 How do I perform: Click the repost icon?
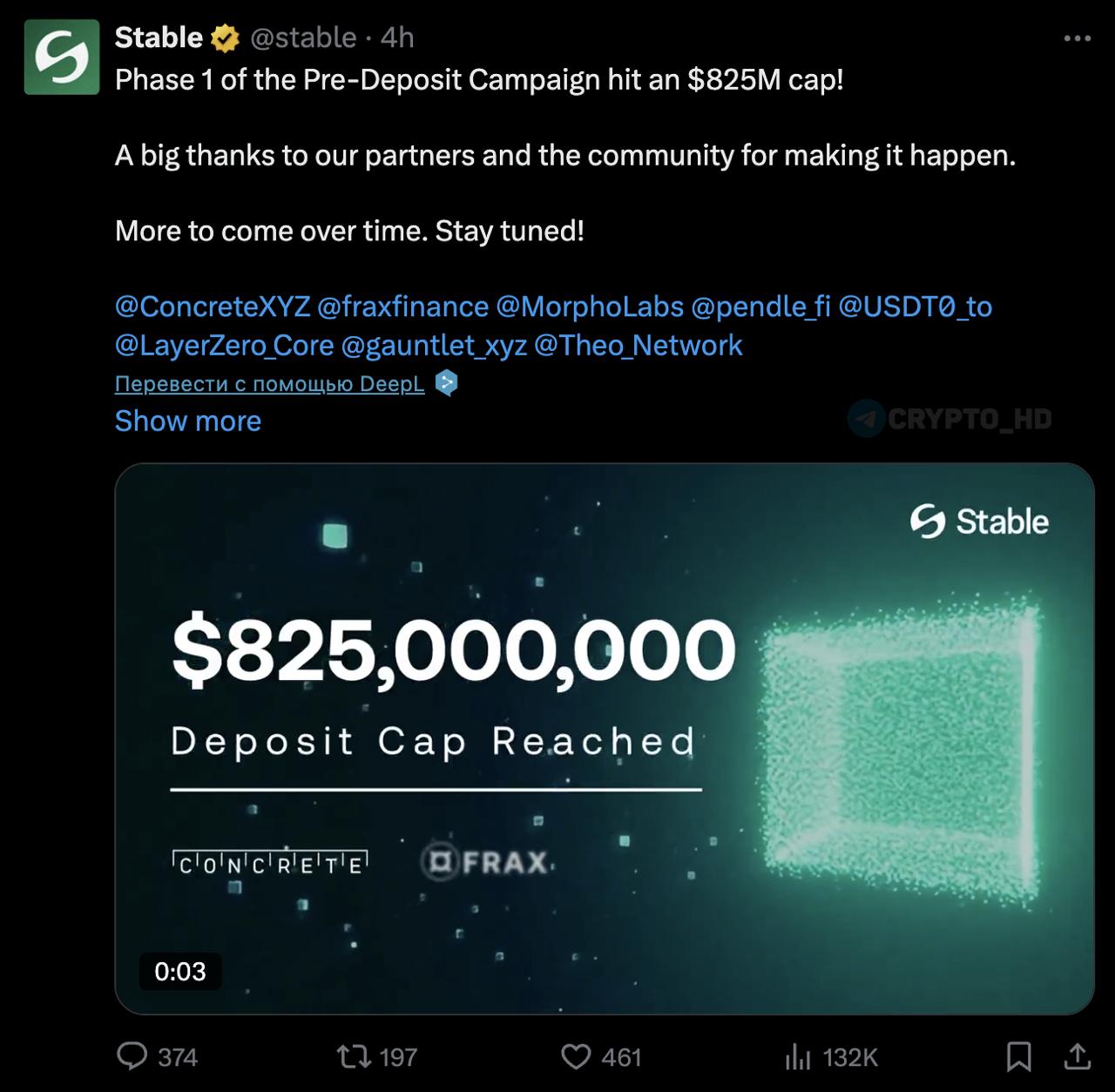point(355,1056)
